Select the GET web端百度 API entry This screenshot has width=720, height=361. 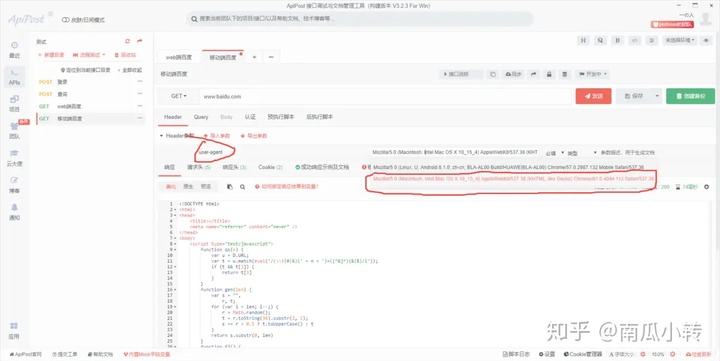[91, 106]
